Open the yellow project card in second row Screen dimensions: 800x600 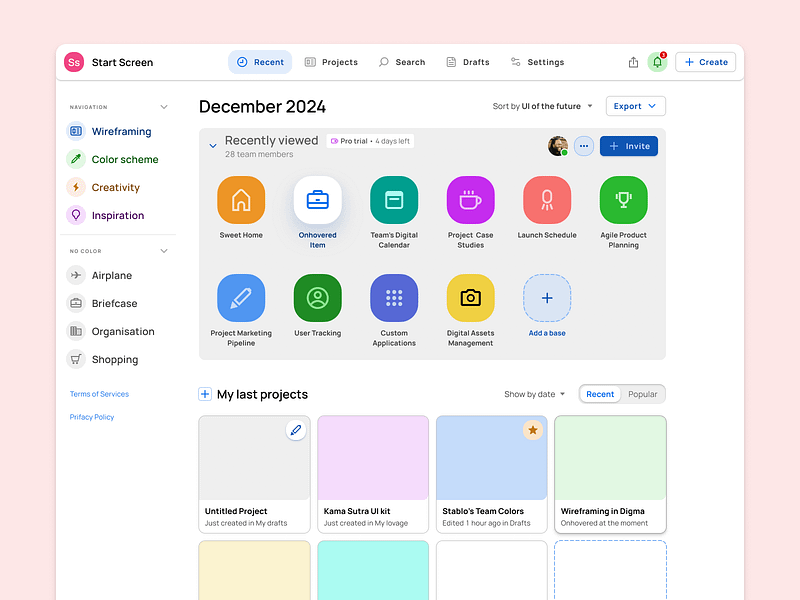254,570
